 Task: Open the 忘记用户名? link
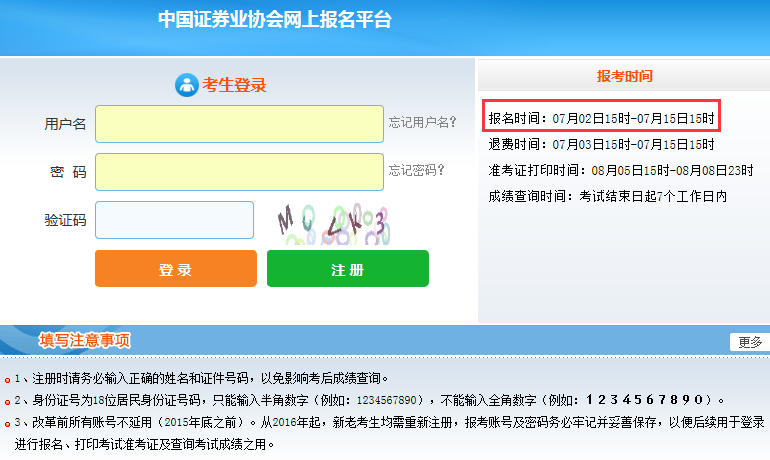[x=422, y=122]
